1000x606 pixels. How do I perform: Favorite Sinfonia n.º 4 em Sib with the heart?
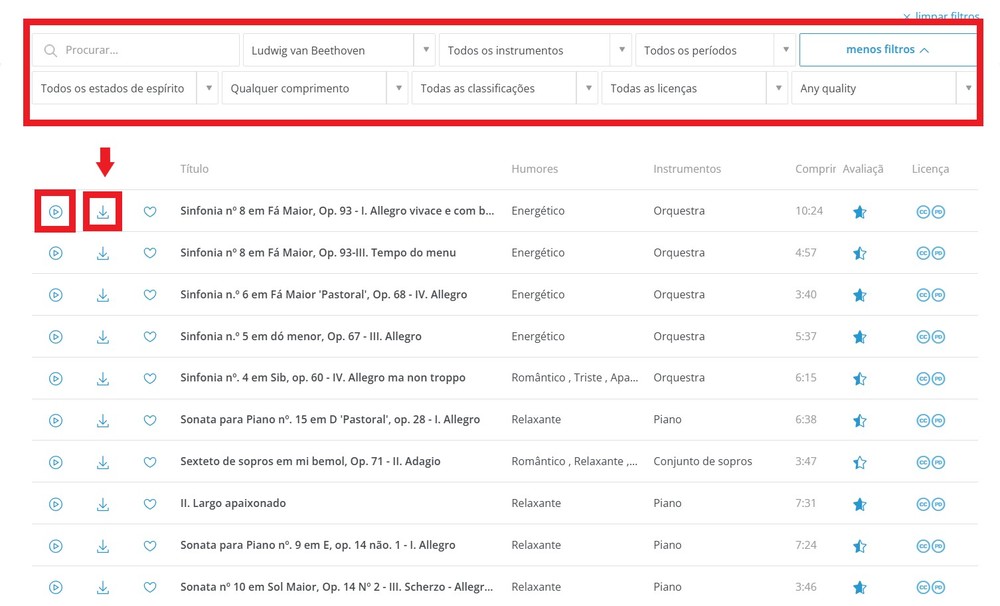coord(150,378)
